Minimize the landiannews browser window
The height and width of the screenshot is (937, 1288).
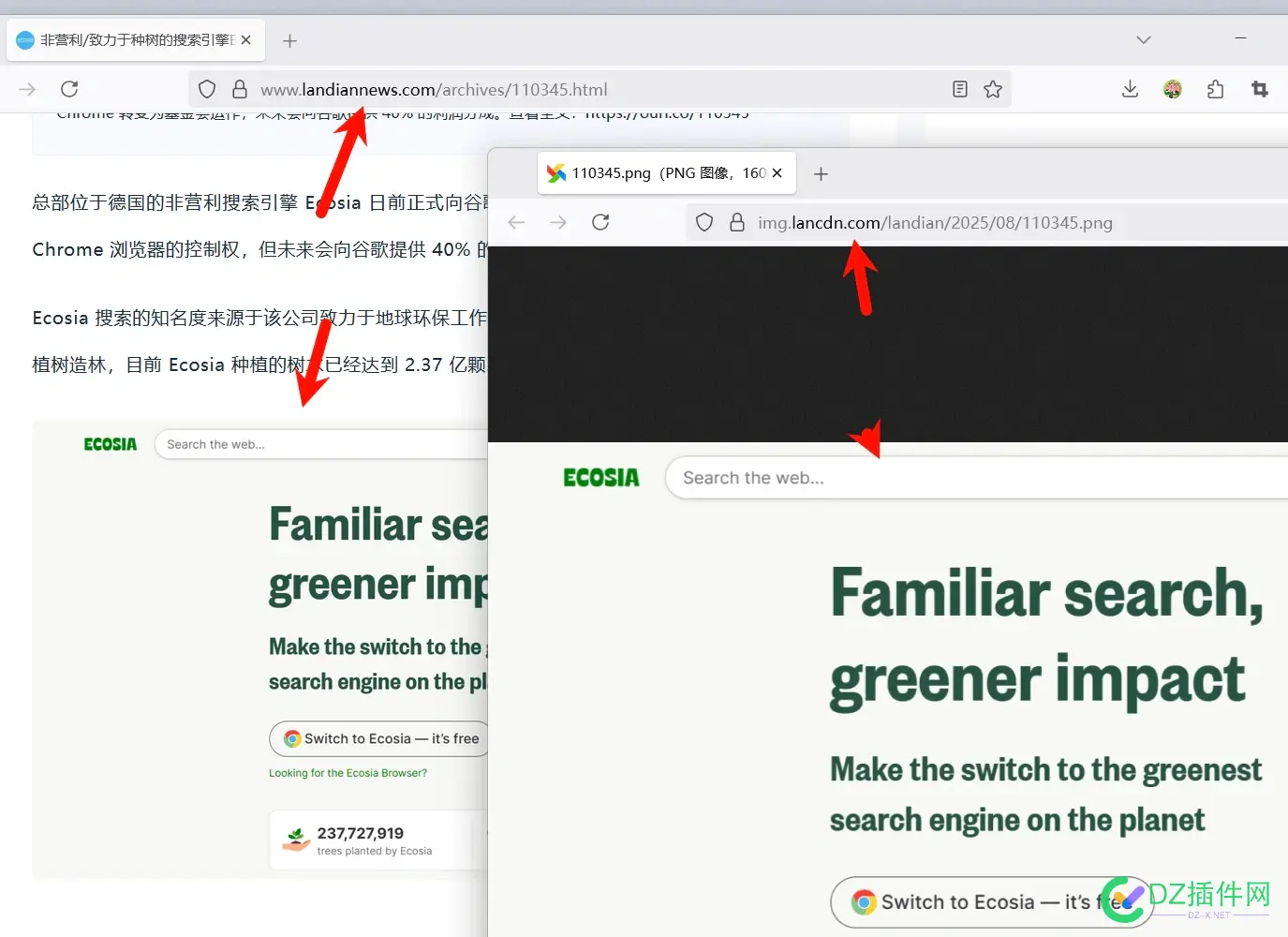click(x=1240, y=38)
